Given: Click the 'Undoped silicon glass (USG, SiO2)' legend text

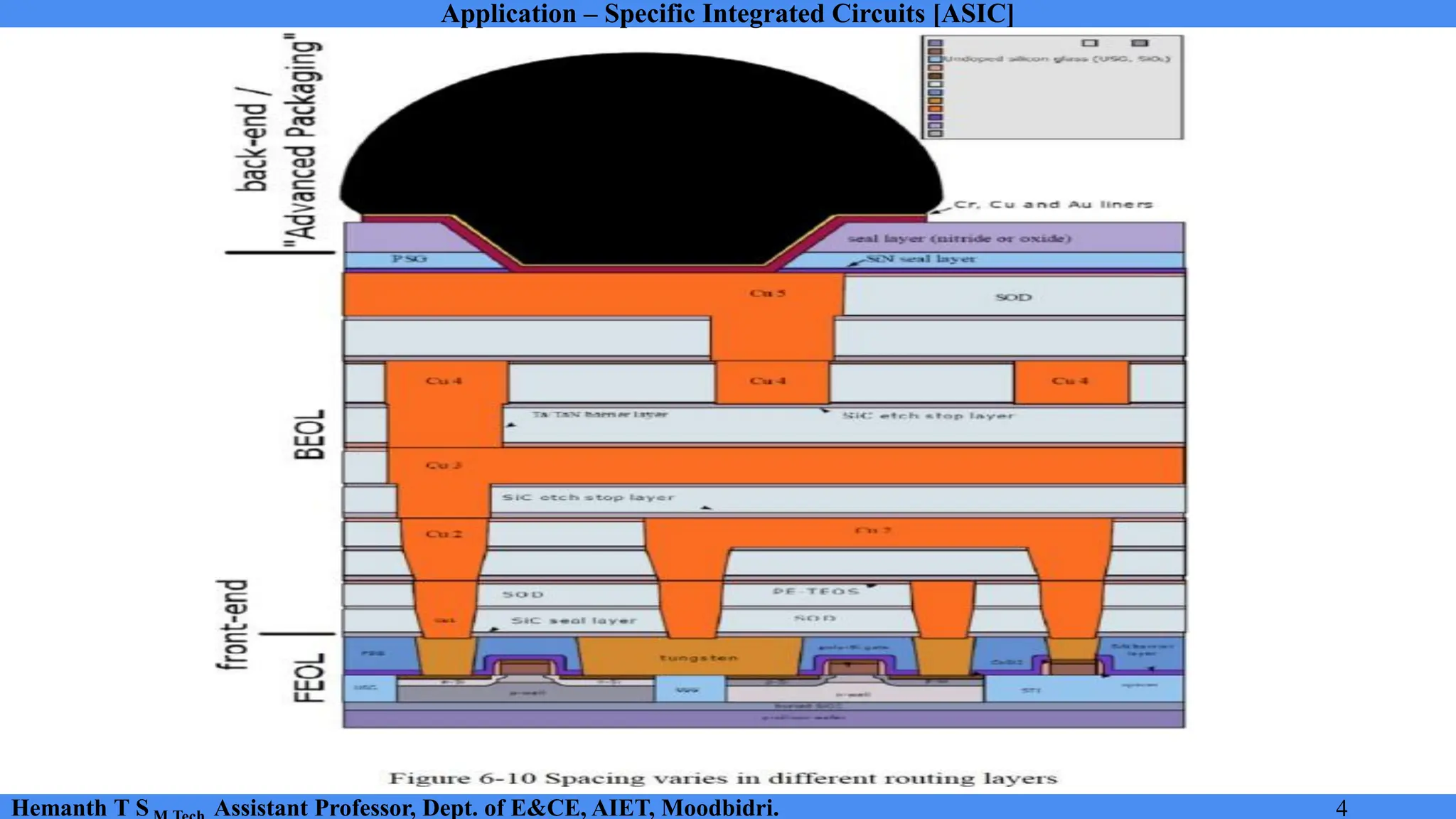Looking at the screenshot, I should [1056, 59].
